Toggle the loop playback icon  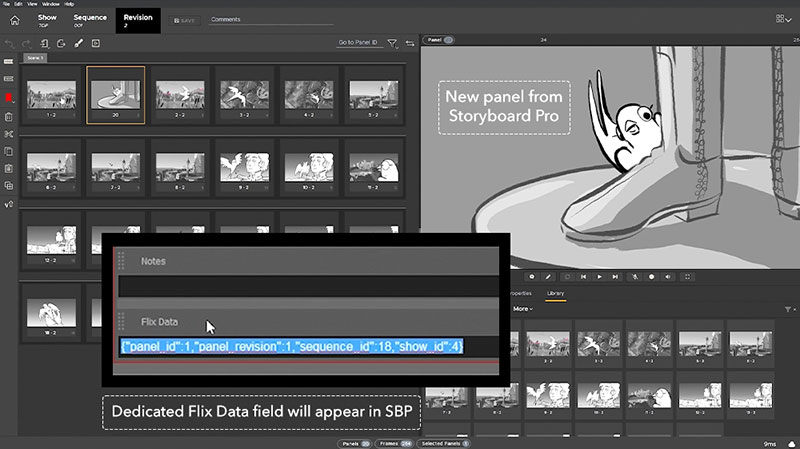coord(567,277)
